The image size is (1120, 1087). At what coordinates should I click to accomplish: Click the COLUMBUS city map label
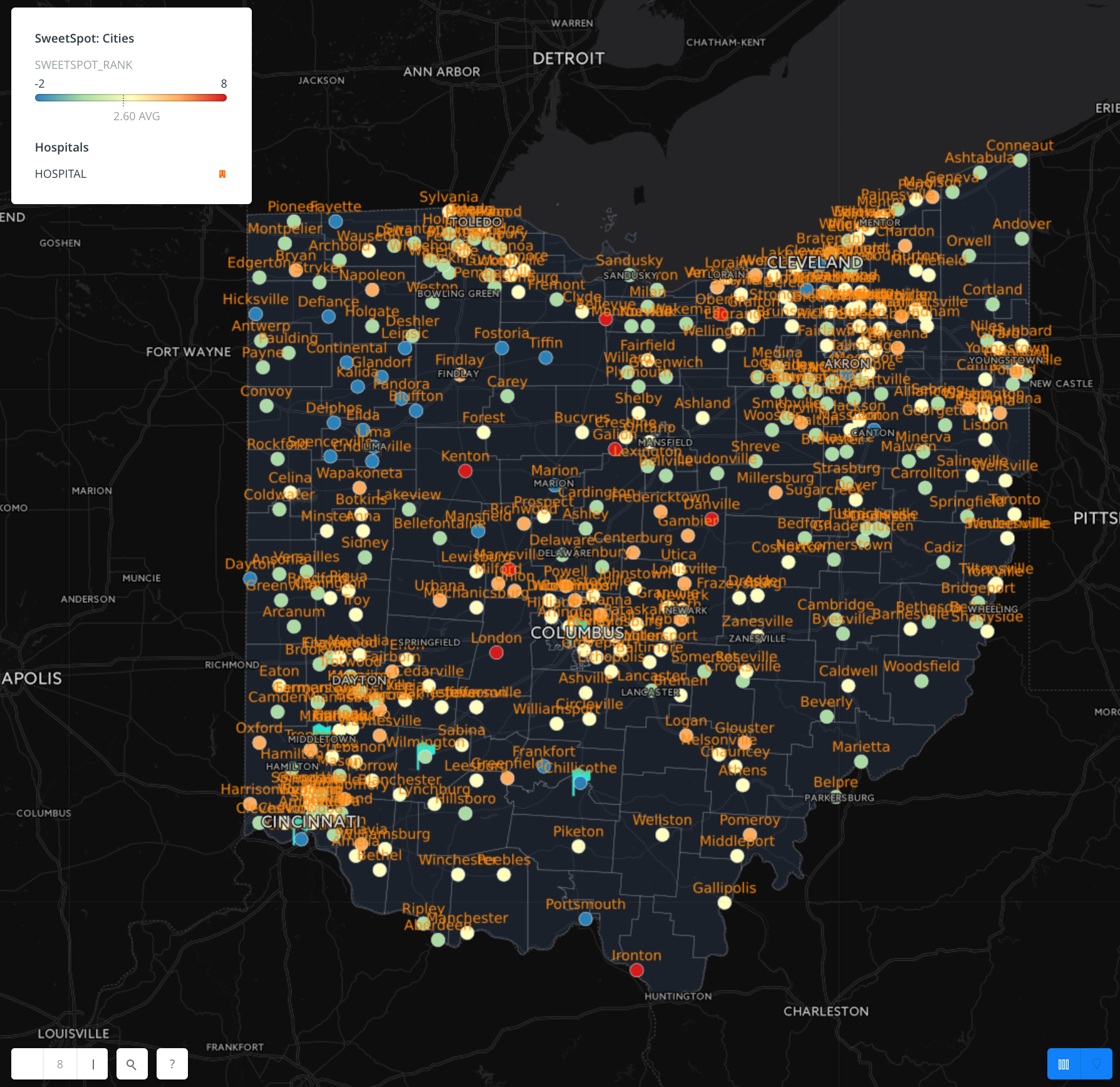click(578, 632)
